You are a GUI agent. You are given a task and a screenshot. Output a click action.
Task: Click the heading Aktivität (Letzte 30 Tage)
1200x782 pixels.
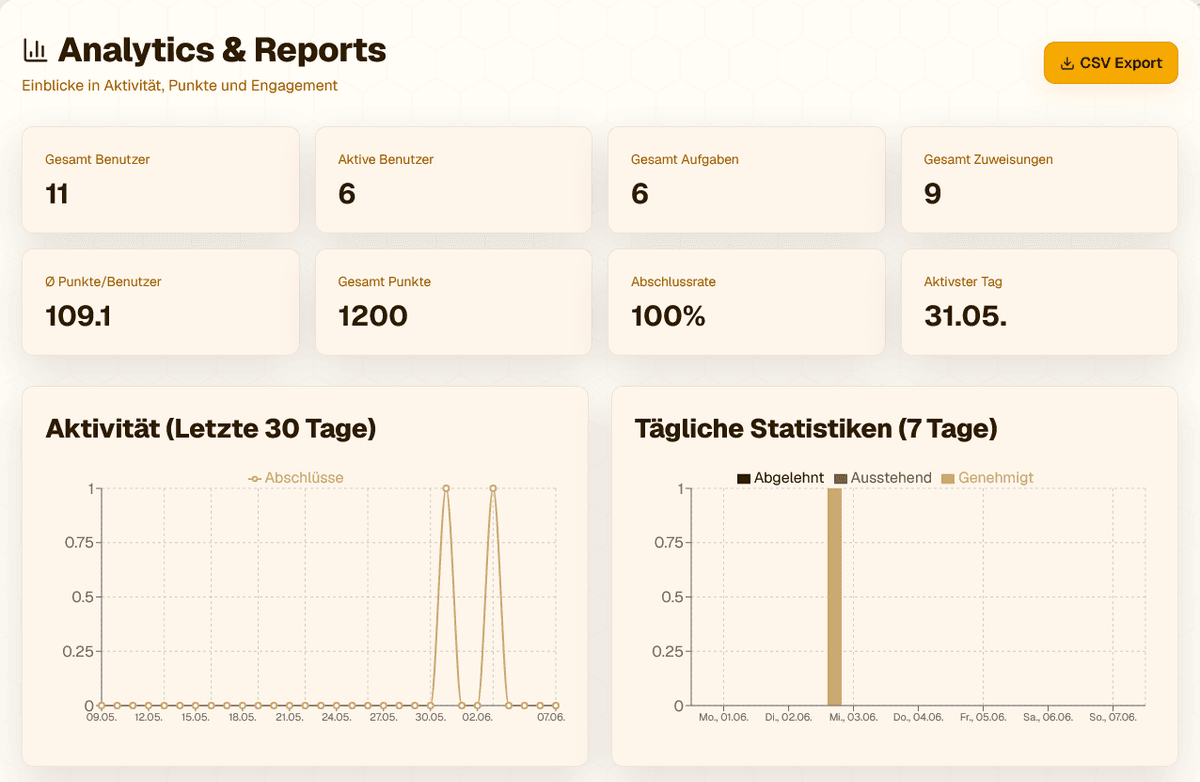pyautogui.click(x=211, y=429)
